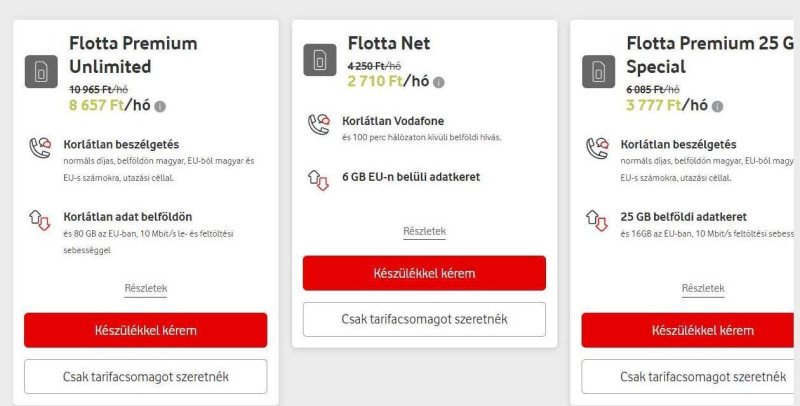Expand Részletek under Flotta Net
The width and height of the screenshot is (800, 406).
point(424,231)
